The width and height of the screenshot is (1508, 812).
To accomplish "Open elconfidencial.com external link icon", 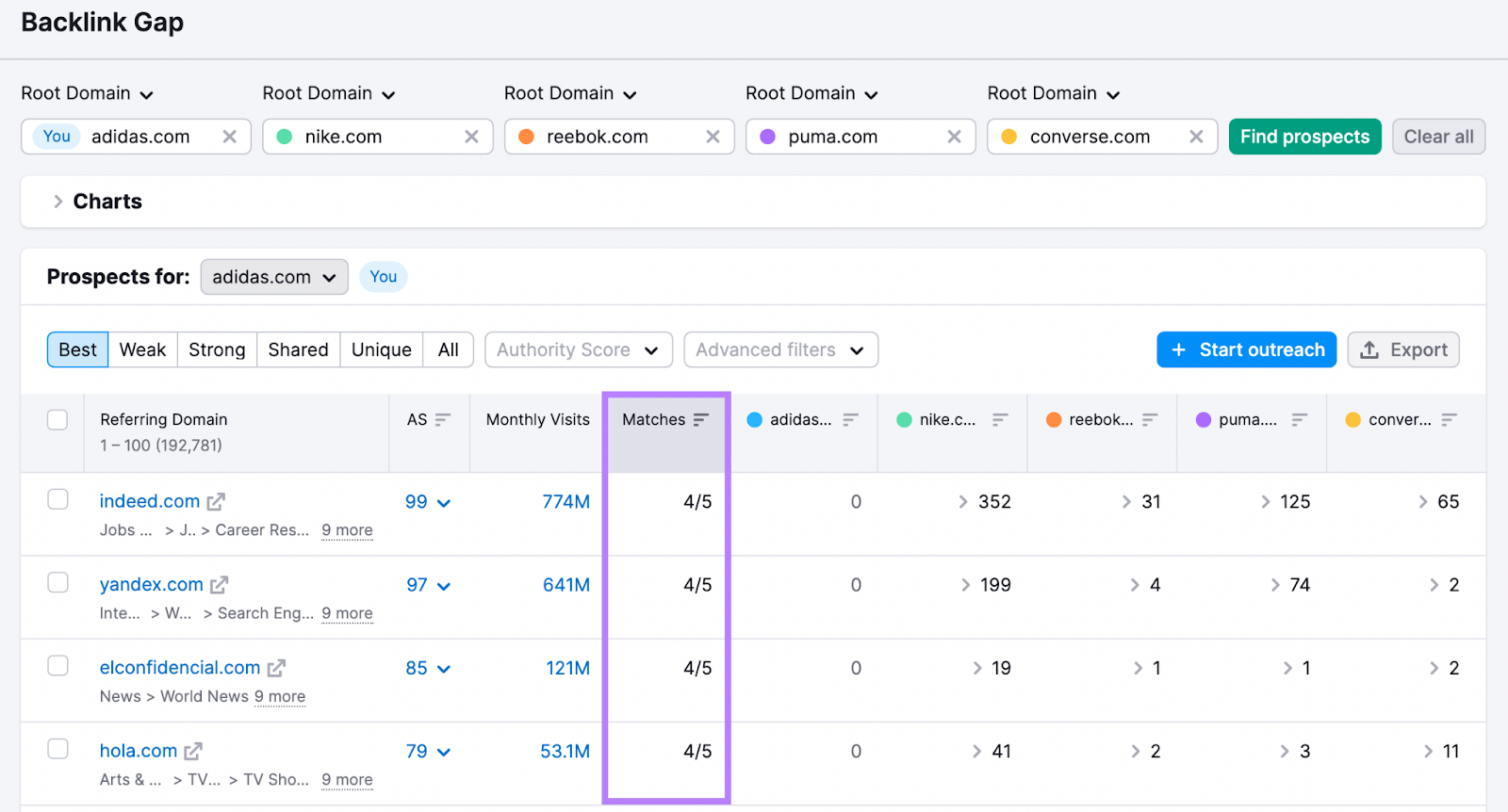I will coord(276,668).
